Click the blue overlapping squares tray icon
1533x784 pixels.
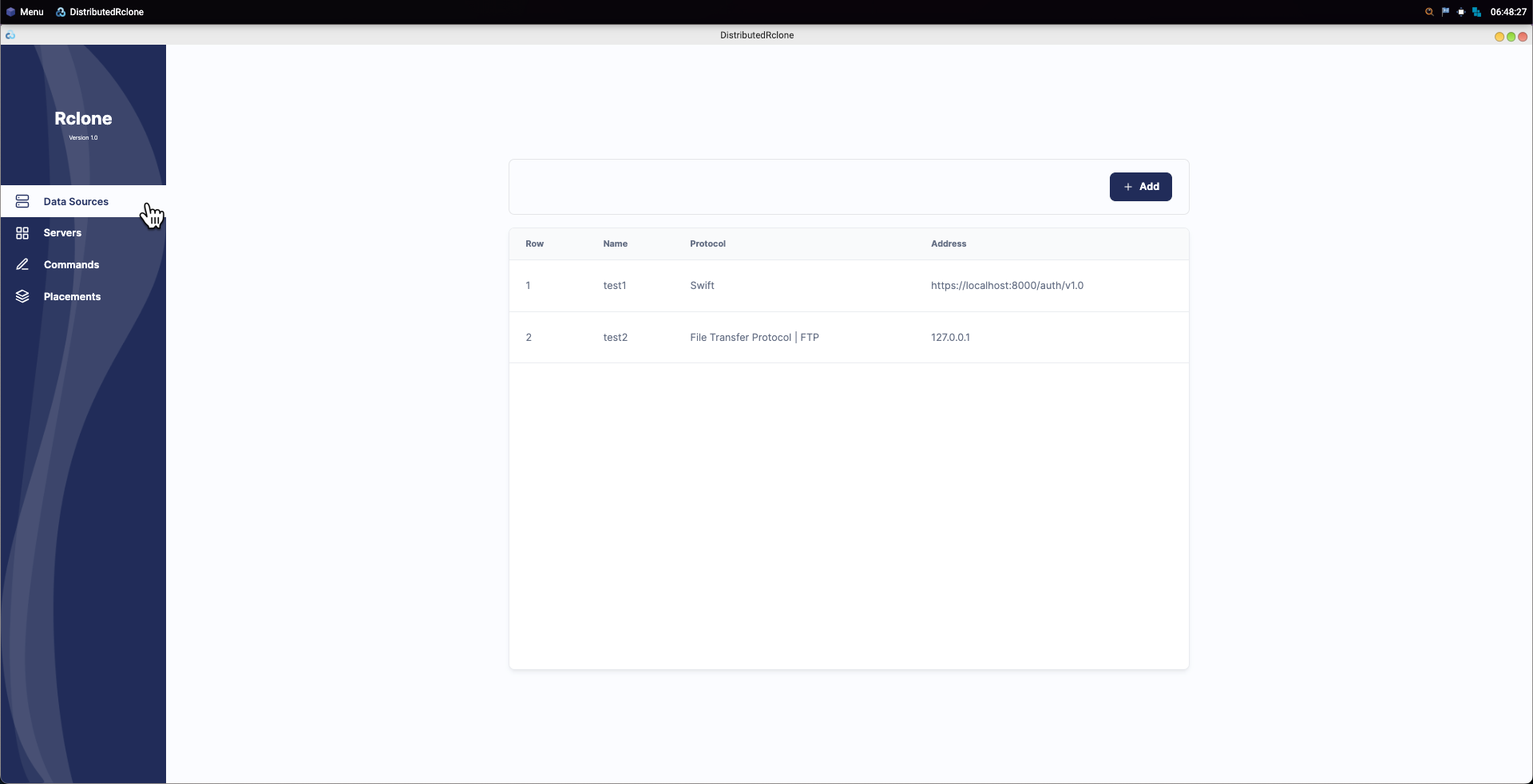1476,12
